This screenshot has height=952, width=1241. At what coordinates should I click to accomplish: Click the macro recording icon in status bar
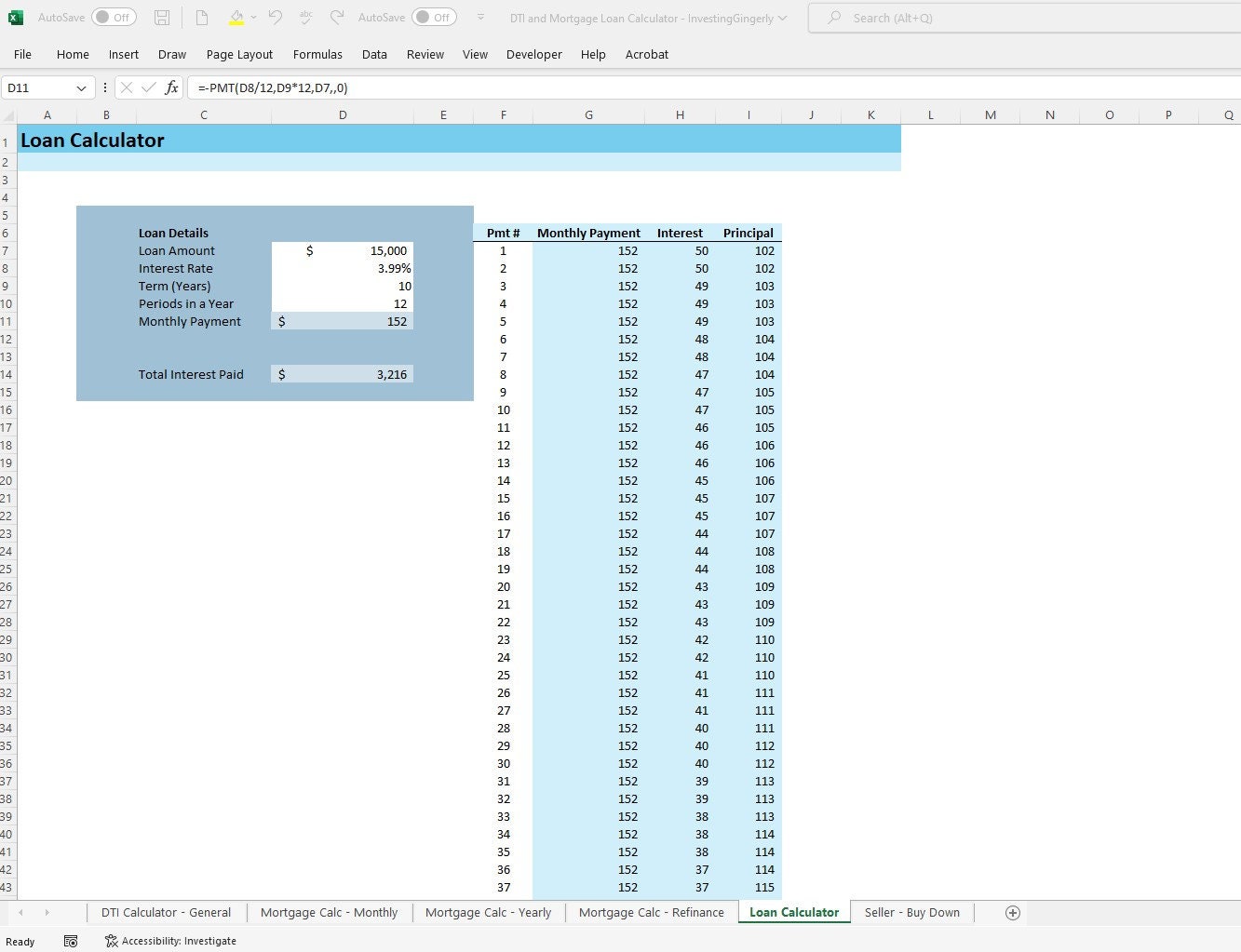(72, 941)
